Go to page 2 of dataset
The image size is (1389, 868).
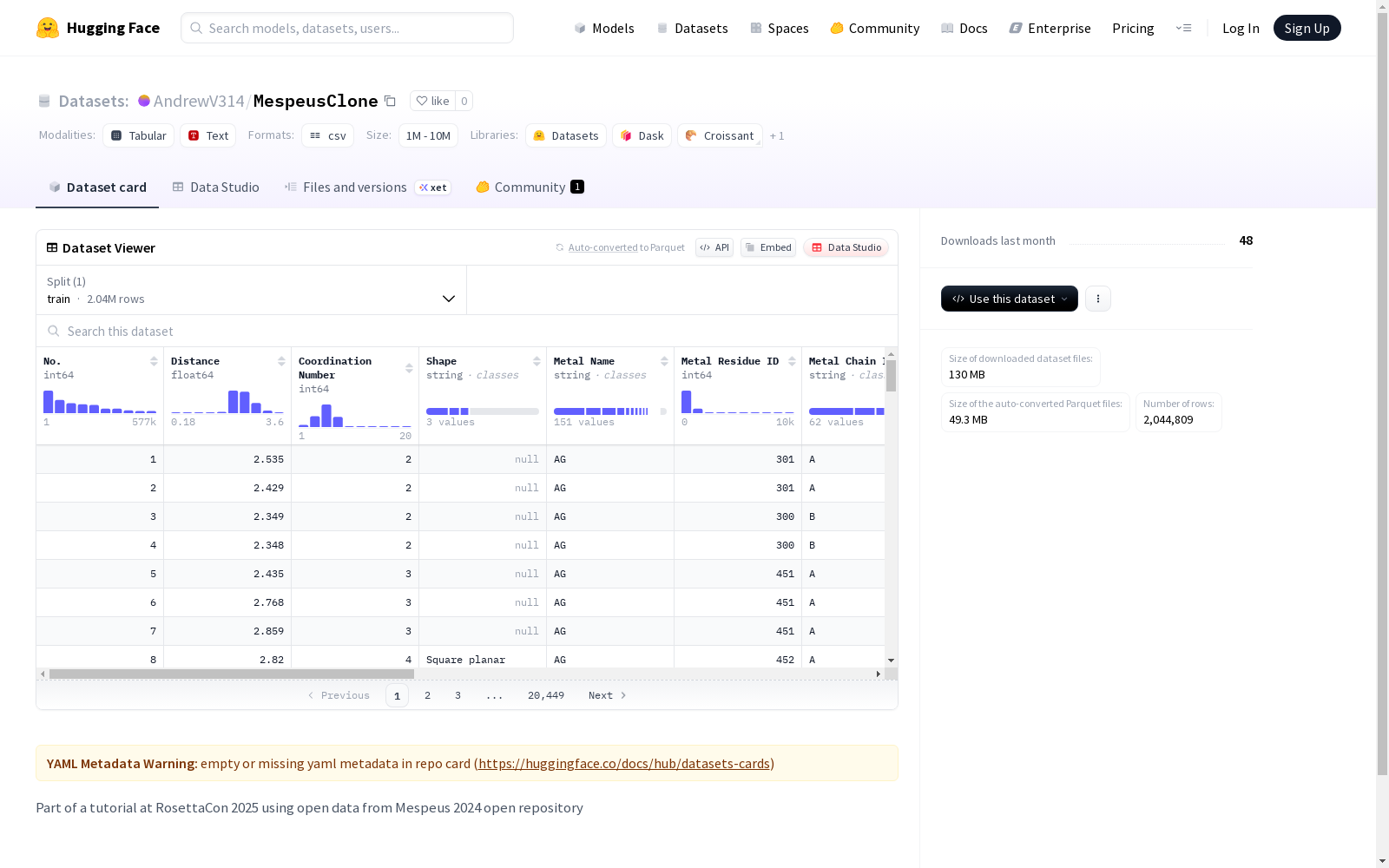427,695
